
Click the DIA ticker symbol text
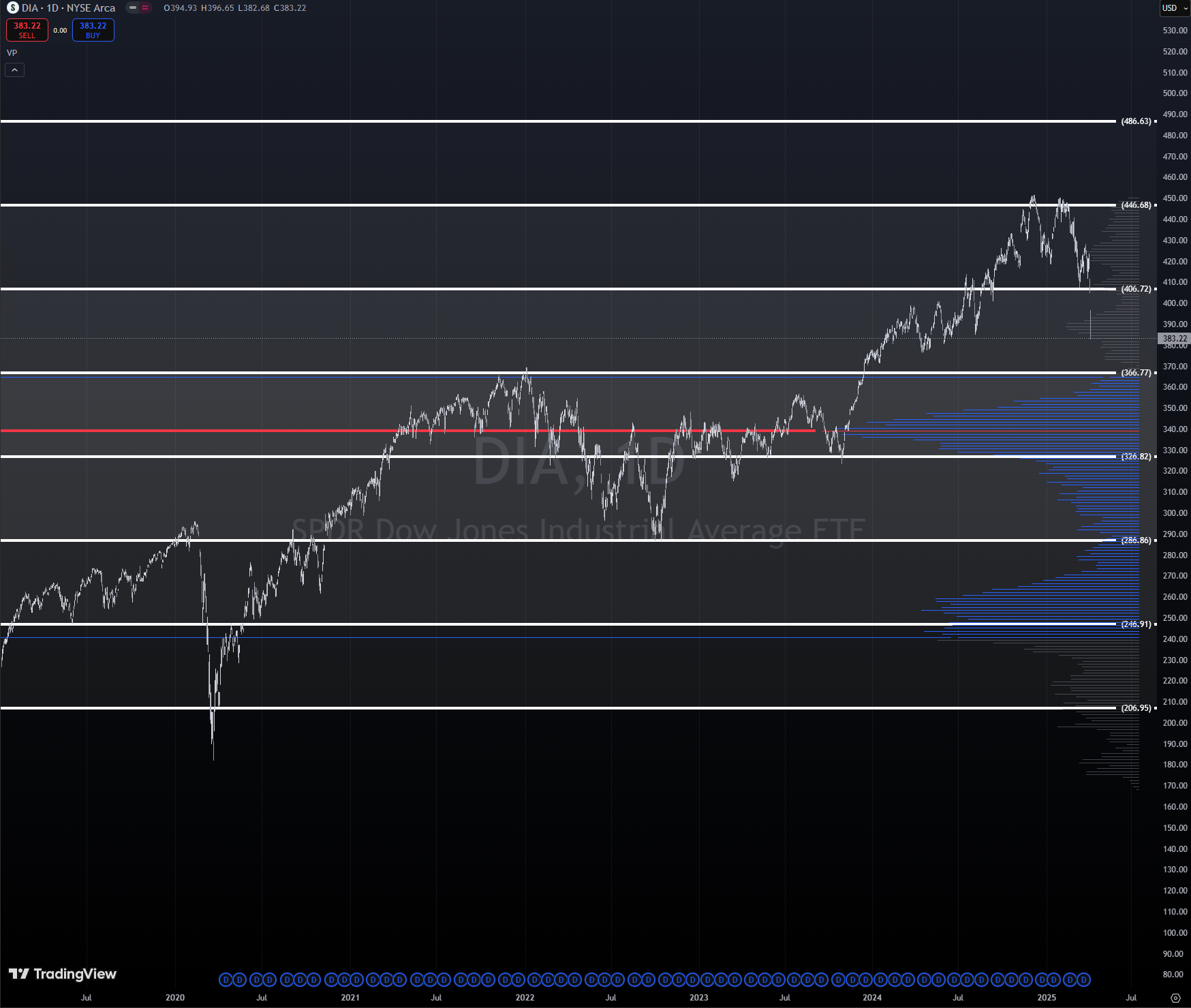[30, 8]
